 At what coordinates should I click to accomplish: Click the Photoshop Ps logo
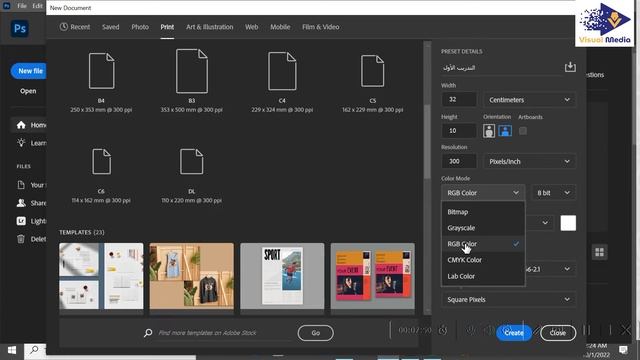tap(20, 29)
